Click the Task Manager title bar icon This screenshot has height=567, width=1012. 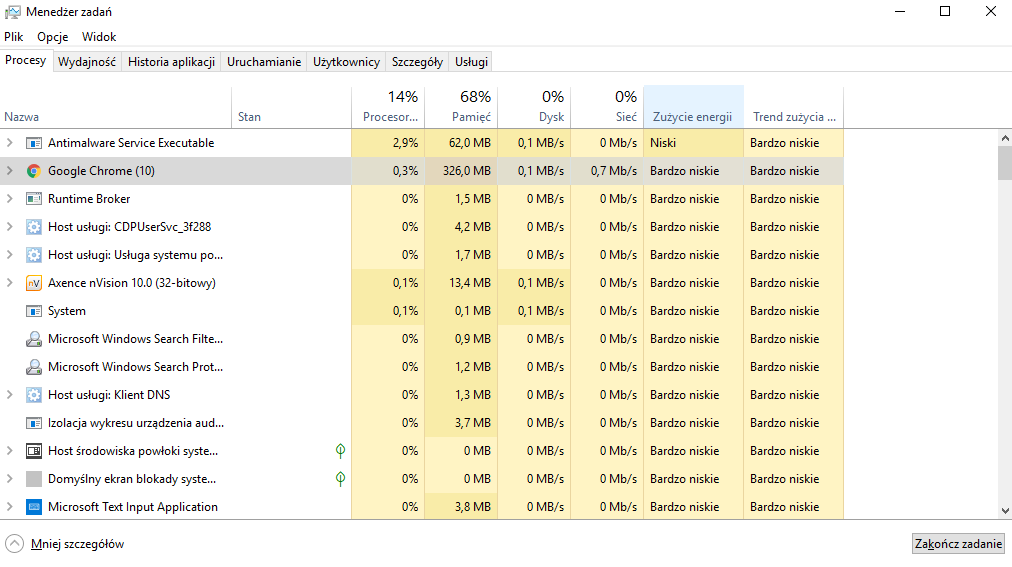pyautogui.click(x=12, y=12)
